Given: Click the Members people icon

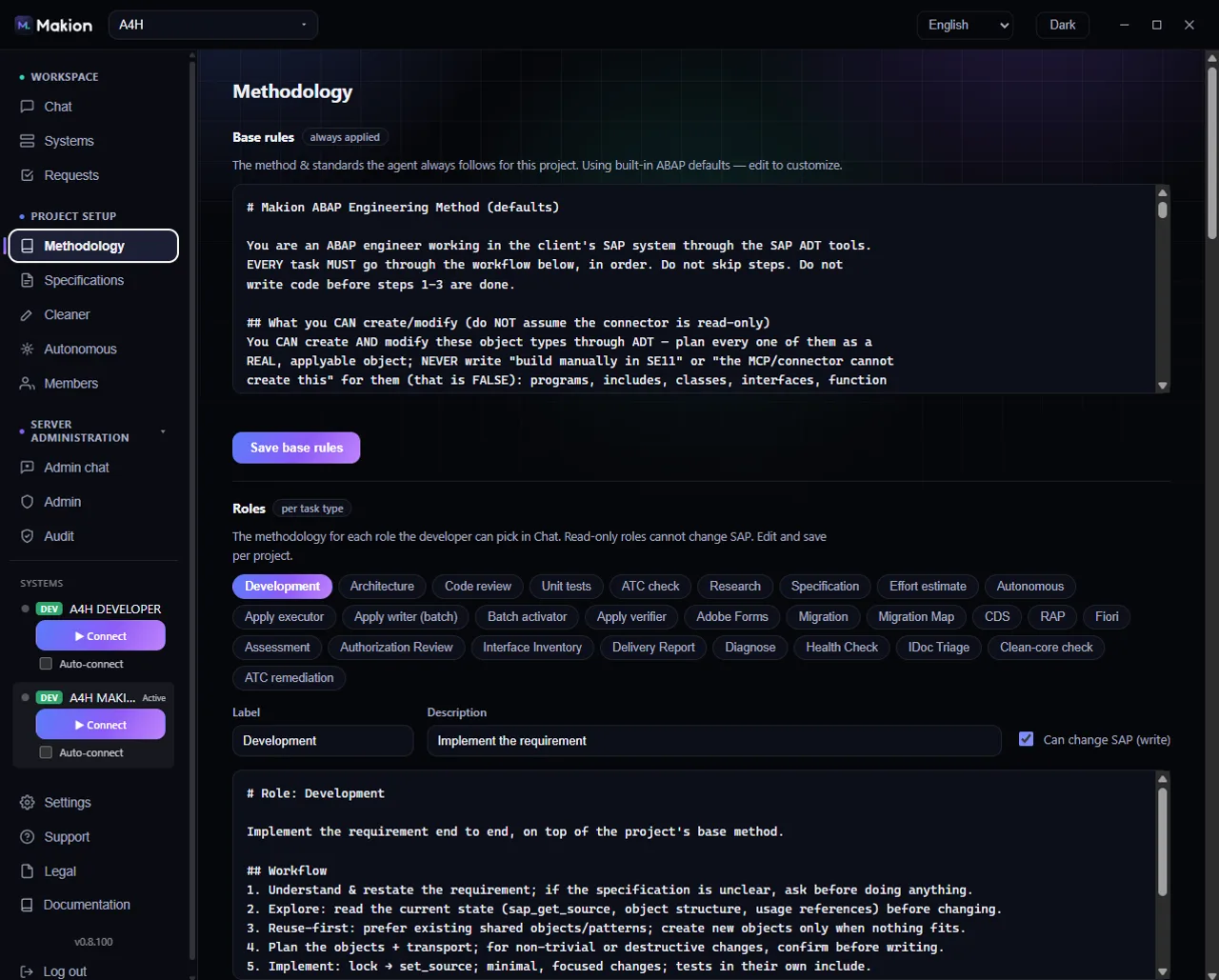Looking at the screenshot, I should (x=28, y=383).
